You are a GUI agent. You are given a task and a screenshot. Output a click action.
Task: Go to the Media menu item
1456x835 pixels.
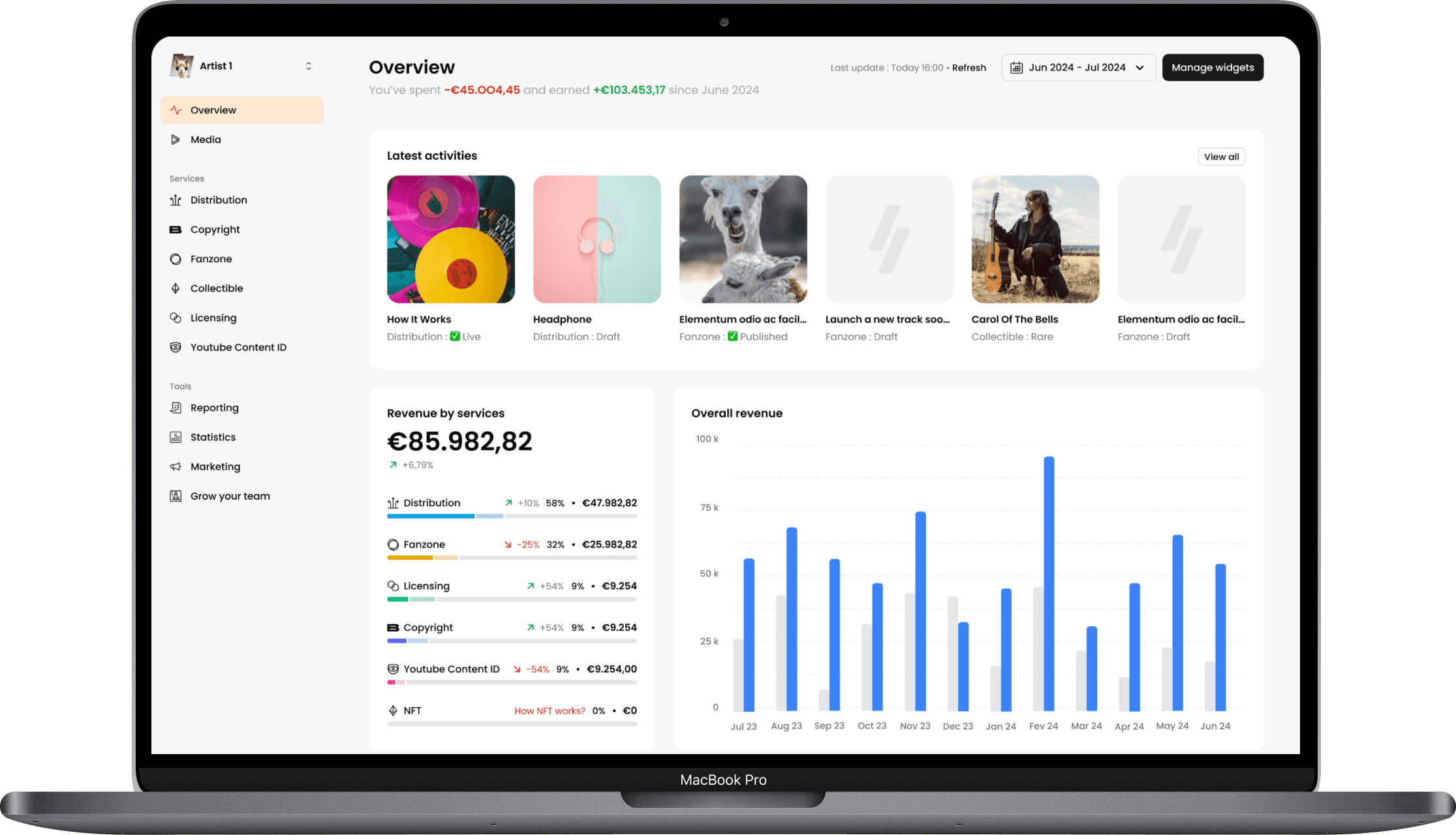click(206, 140)
